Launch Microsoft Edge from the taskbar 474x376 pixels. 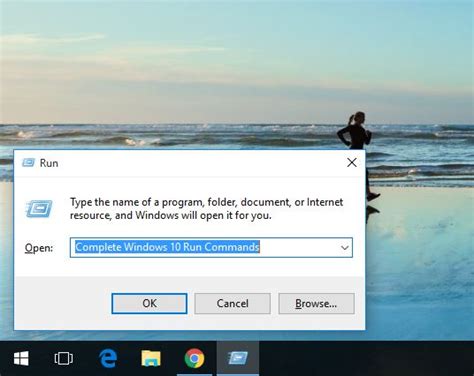click(x=108, y=359)
